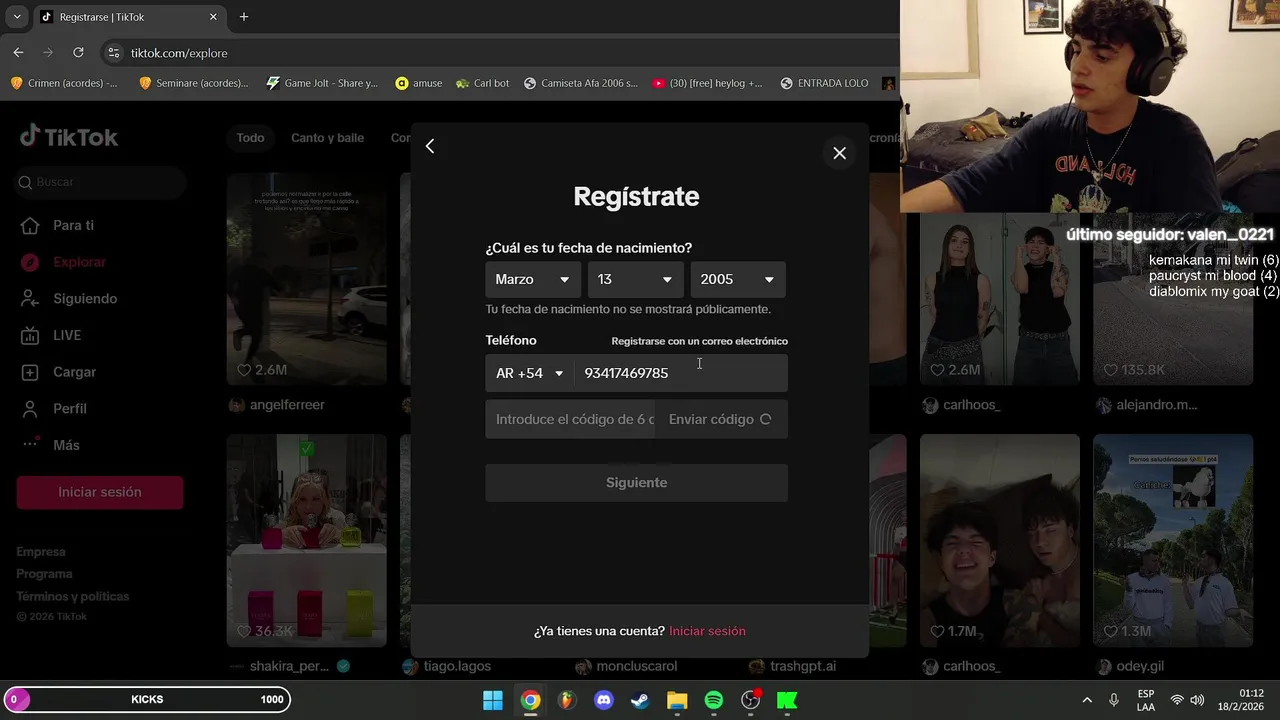Open ENTRADA LOLO bookmark
This screenshot has width=1280, height=720.
[824, 83]
